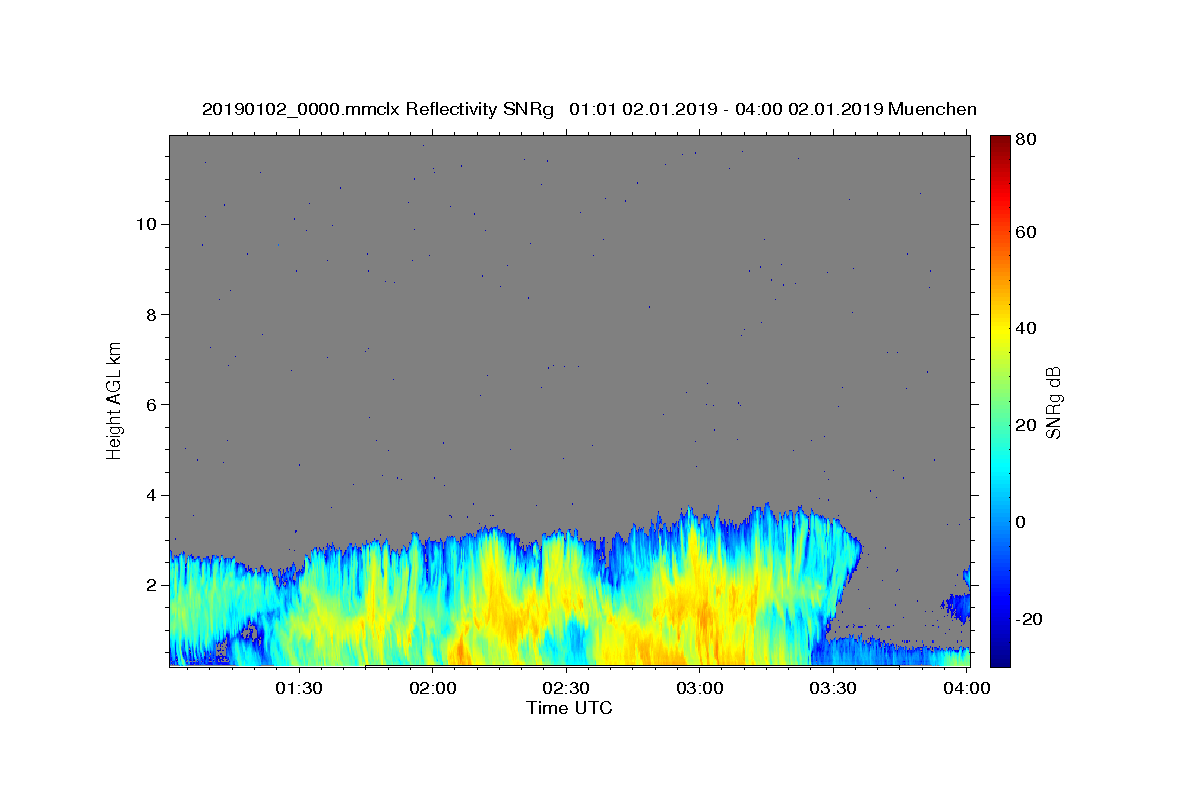Viewport: 1200px width, 800px height.
Task: Click the 02:30 time tick label
Action: (567, 688)
